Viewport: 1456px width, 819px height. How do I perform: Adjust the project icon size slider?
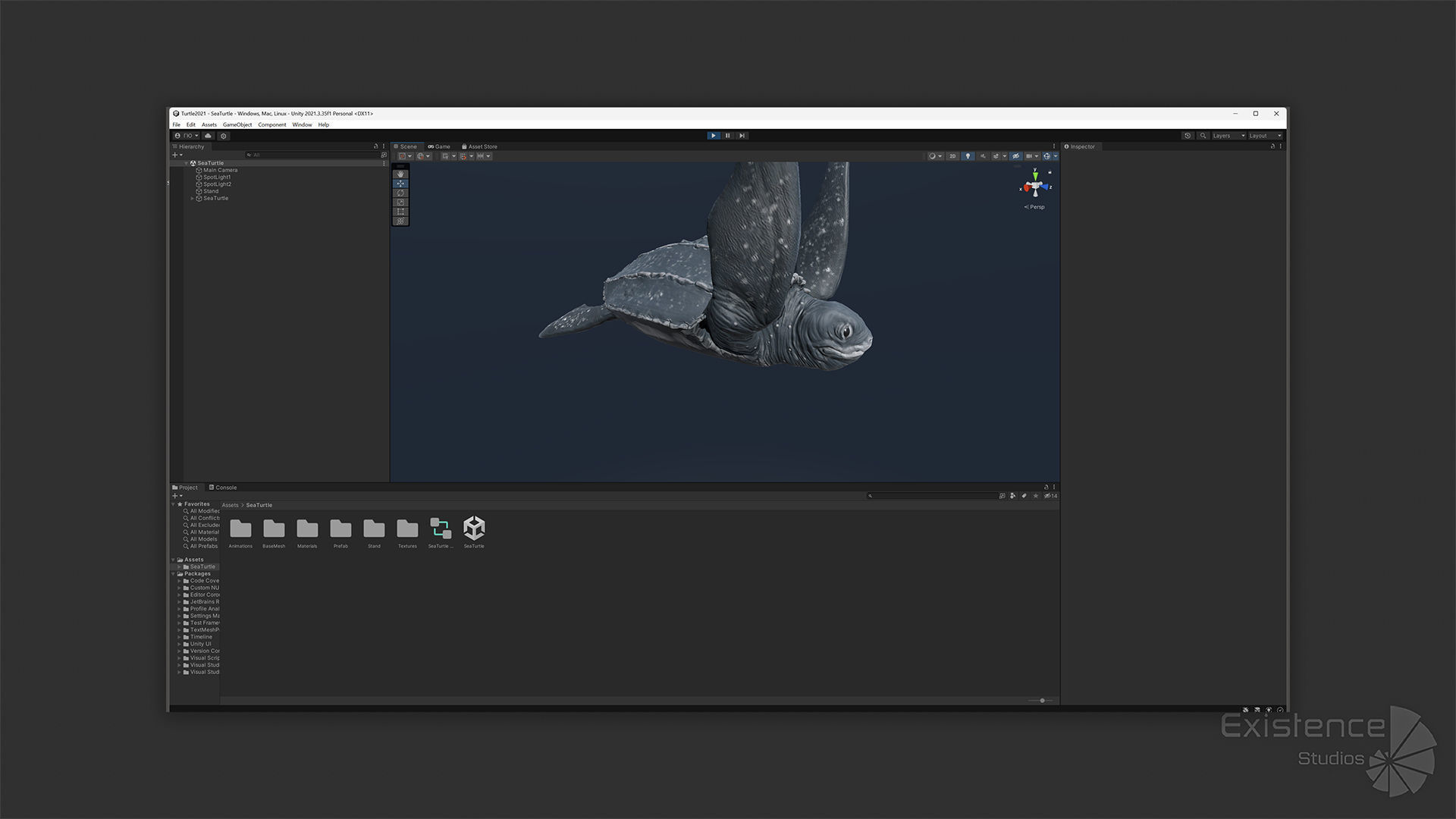tap(1042, 701)
